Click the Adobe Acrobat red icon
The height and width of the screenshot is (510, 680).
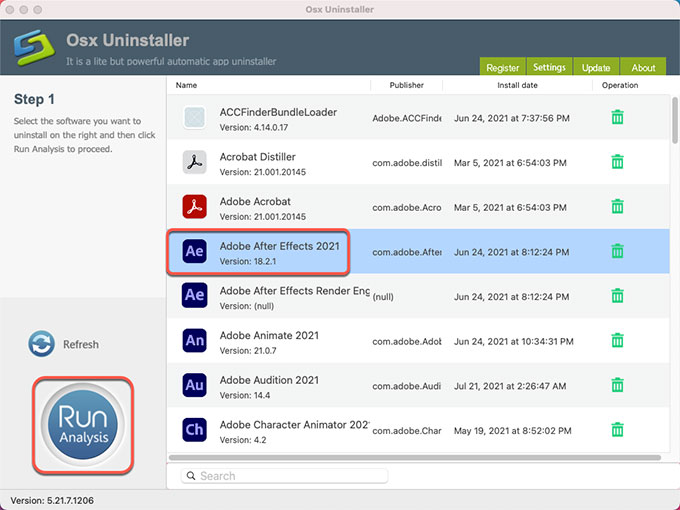pyautogui.click(x=195, y=207)
